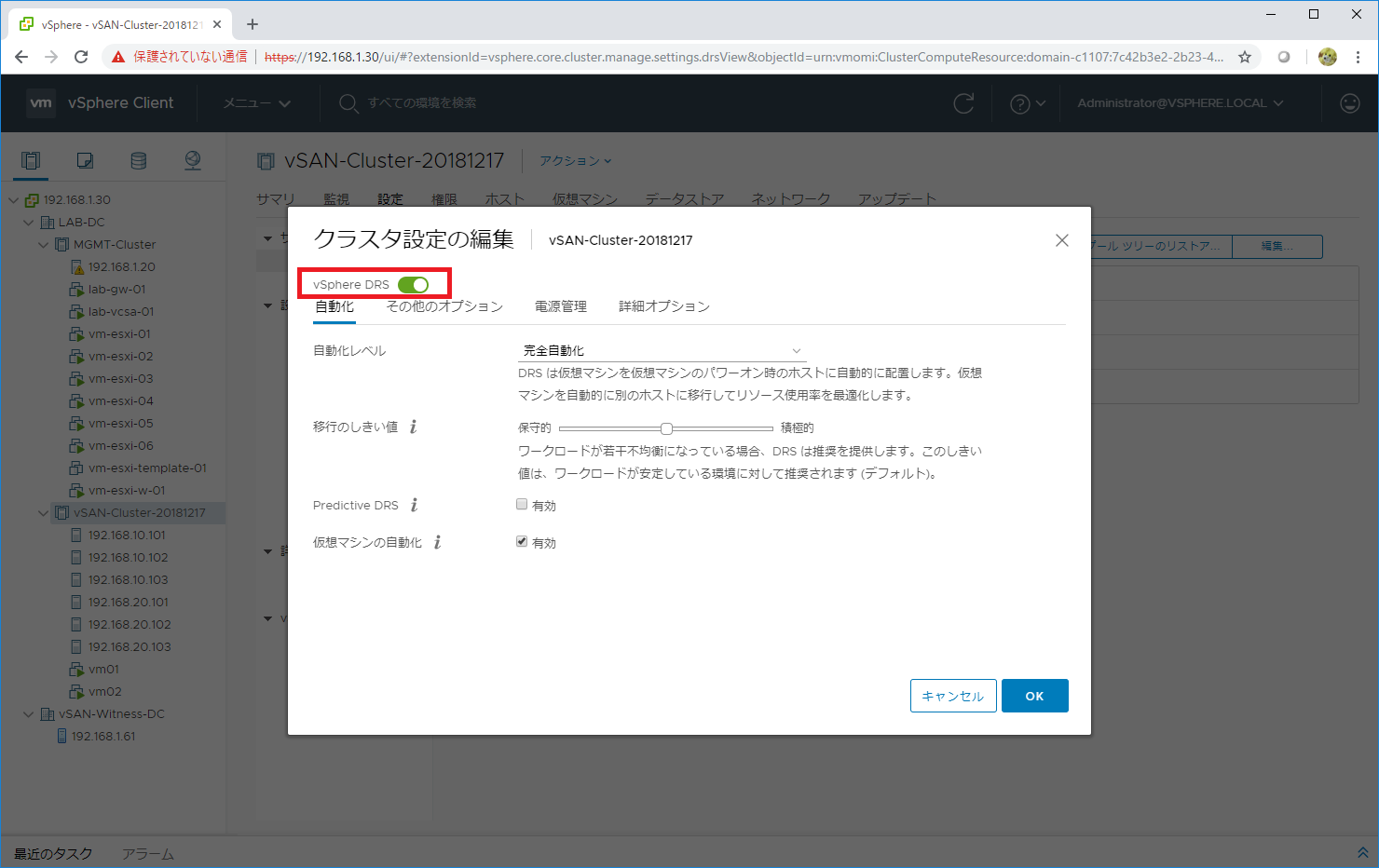Open the Storage view icon
The height and width of the screenshot is (868, 1379).
(x=139, y=160)
